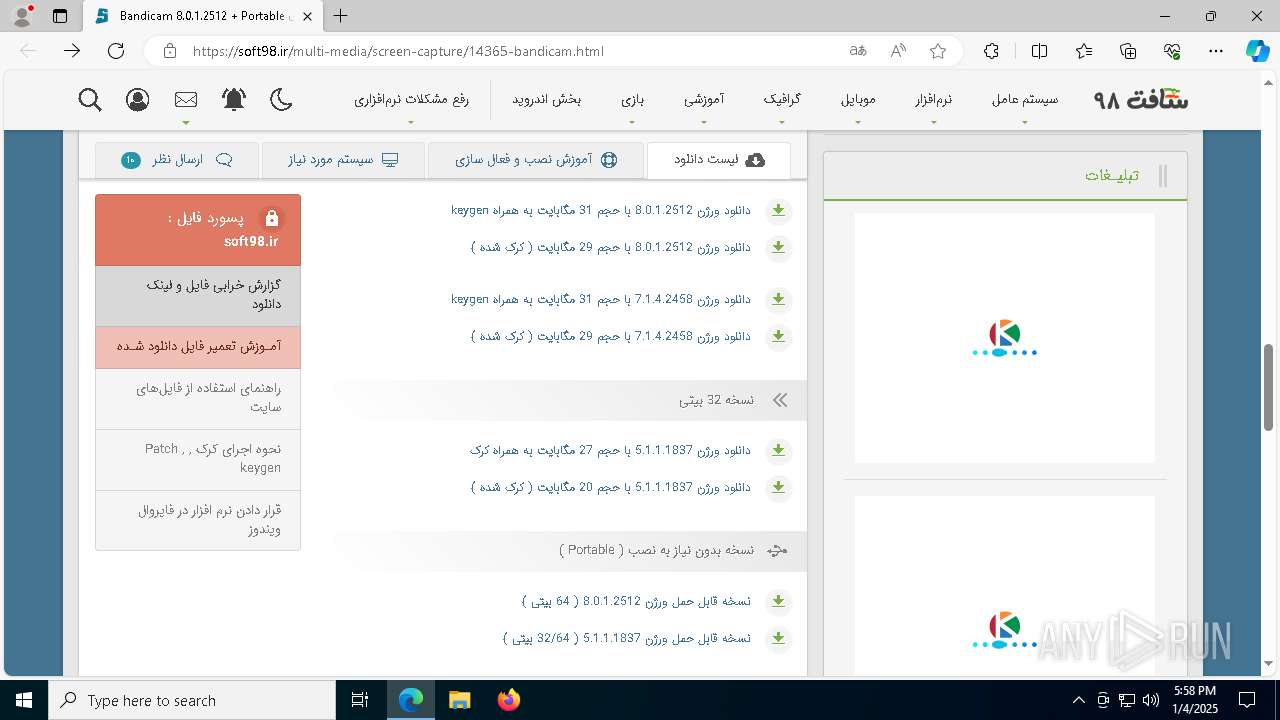
Task: Add page to favorites star icon
Action: click(x=938, y=51)
